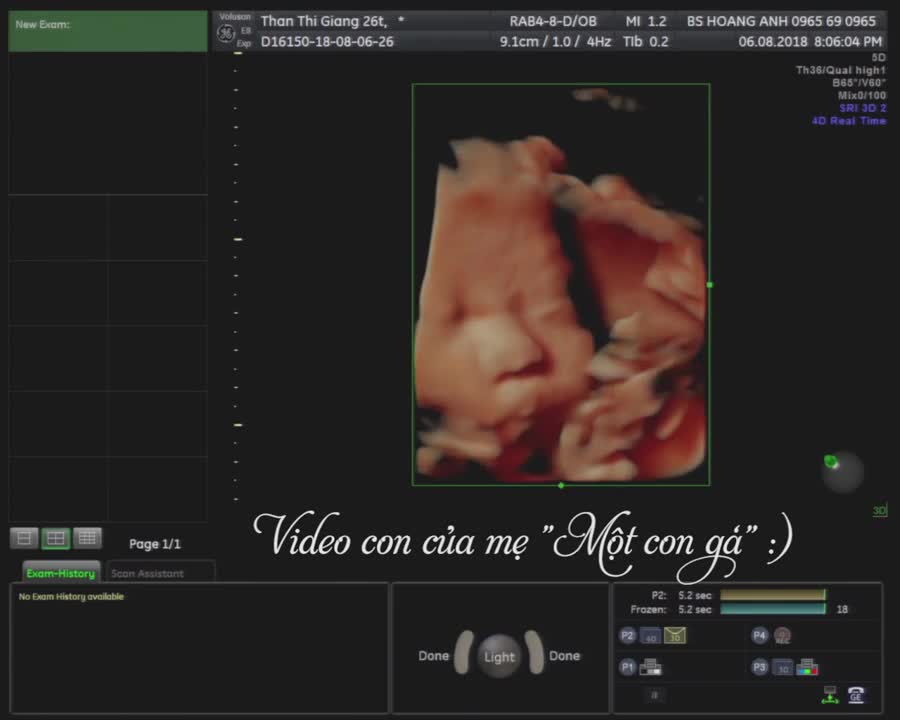Click the 'BS HOANG ANH 0965 69 0965' text
This screenshot has height=720, width=900.
[x=781, y=21]
